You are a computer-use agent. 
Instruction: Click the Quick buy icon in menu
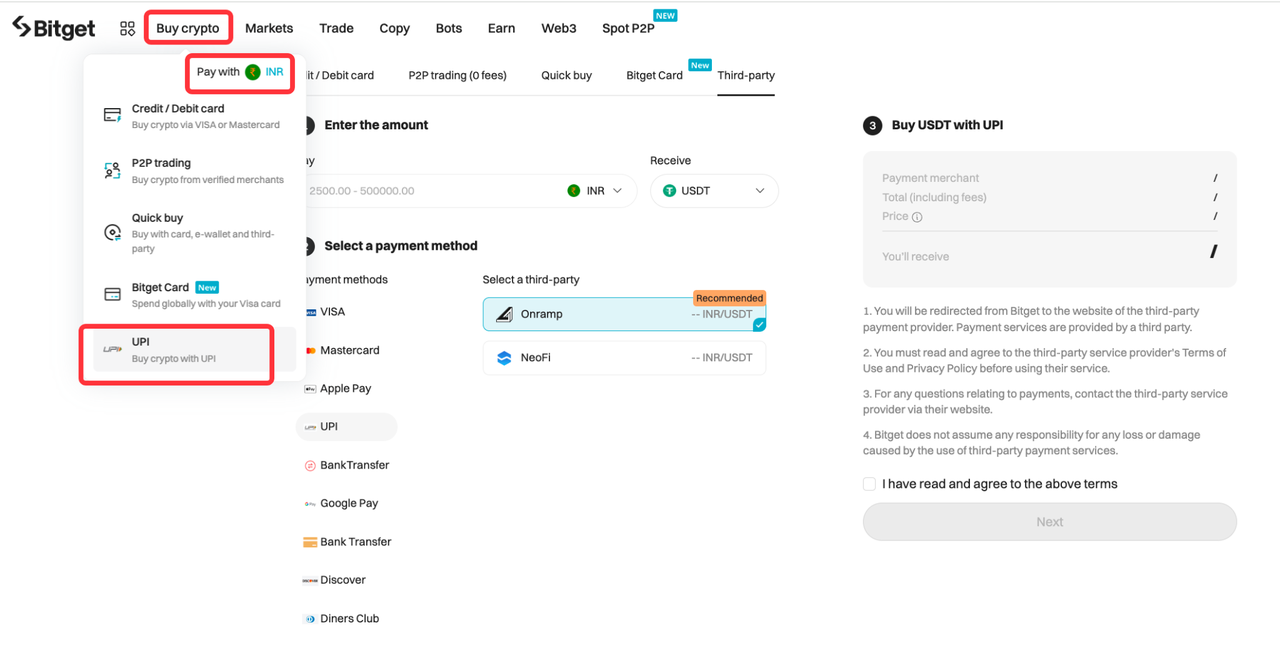pyautogui.click(x=113, y=232)
